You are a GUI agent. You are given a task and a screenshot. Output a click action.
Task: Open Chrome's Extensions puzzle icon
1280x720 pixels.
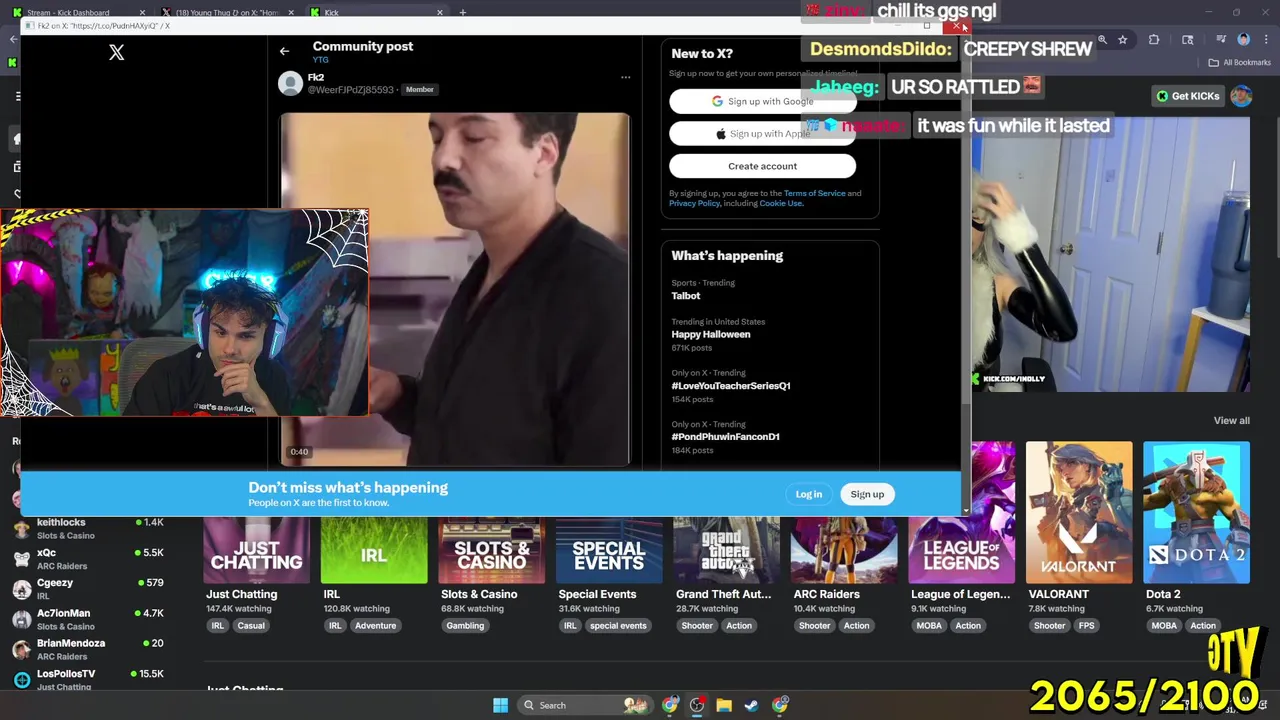(x=1154, y=40)
